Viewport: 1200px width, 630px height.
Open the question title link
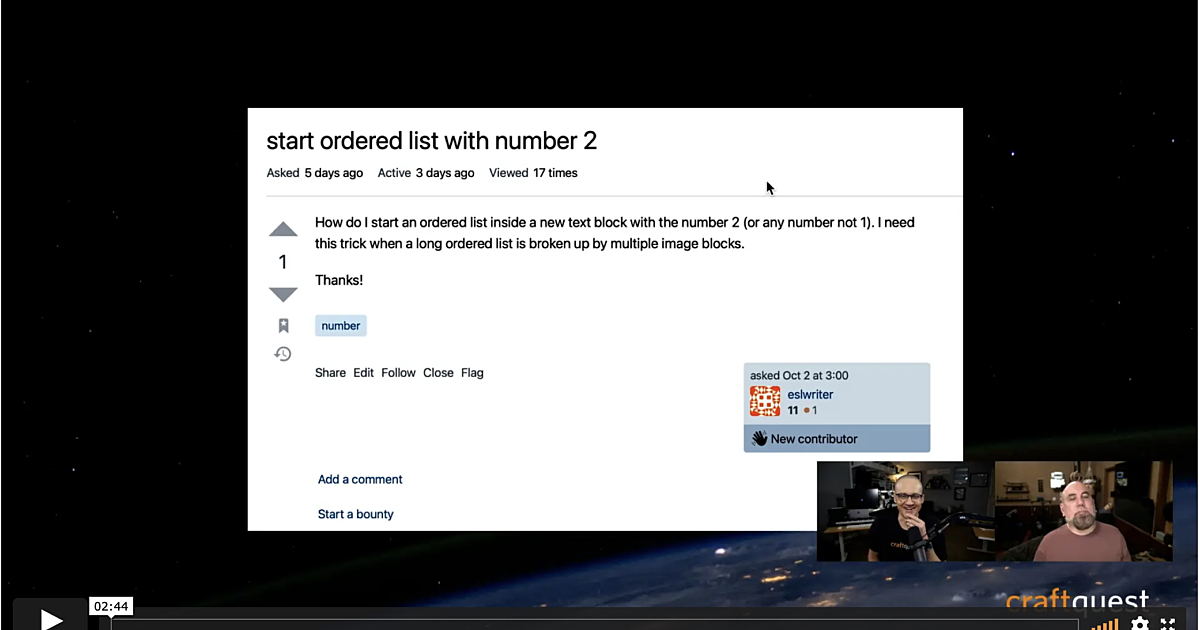[x=431, y=141]
